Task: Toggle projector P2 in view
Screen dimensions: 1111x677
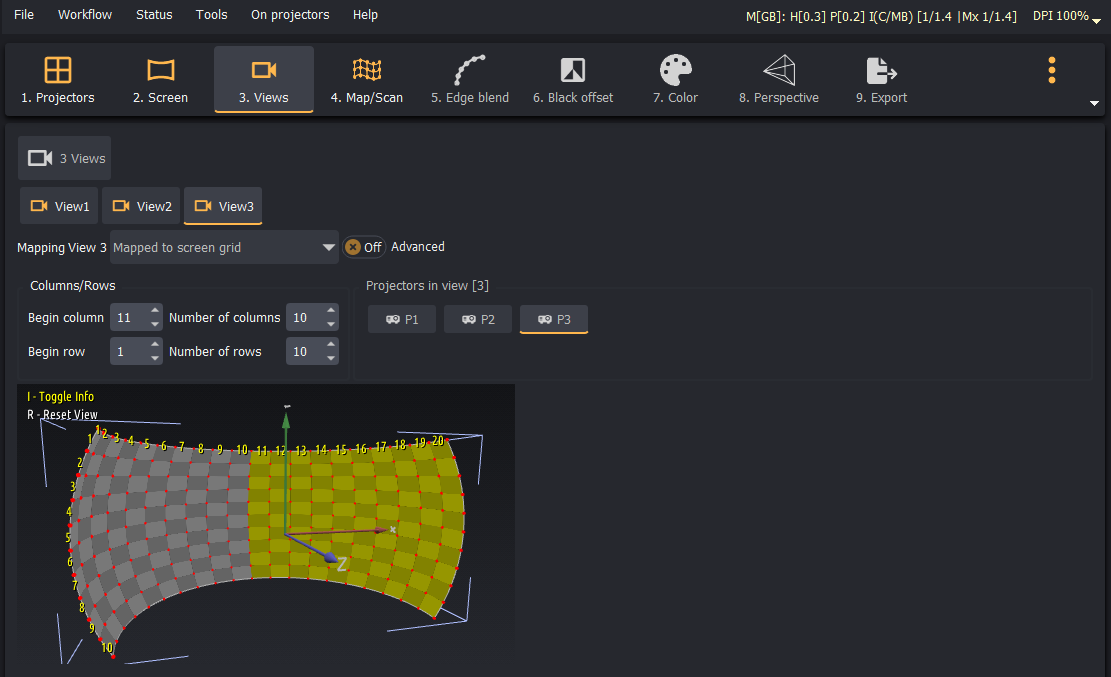Action: [478, 319]
